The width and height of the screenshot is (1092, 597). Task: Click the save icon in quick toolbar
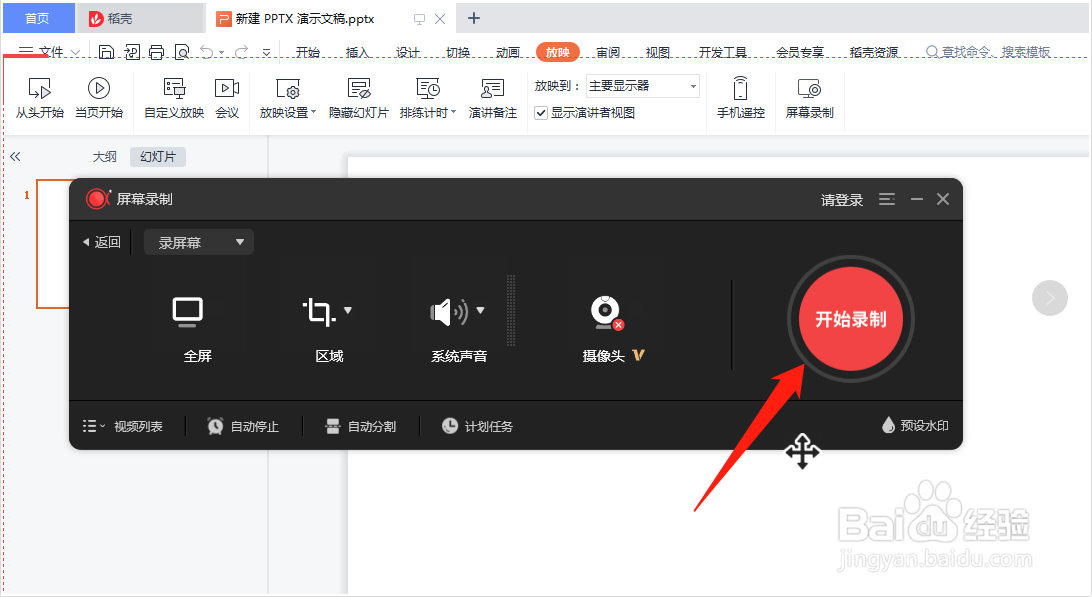click(106, 52)
